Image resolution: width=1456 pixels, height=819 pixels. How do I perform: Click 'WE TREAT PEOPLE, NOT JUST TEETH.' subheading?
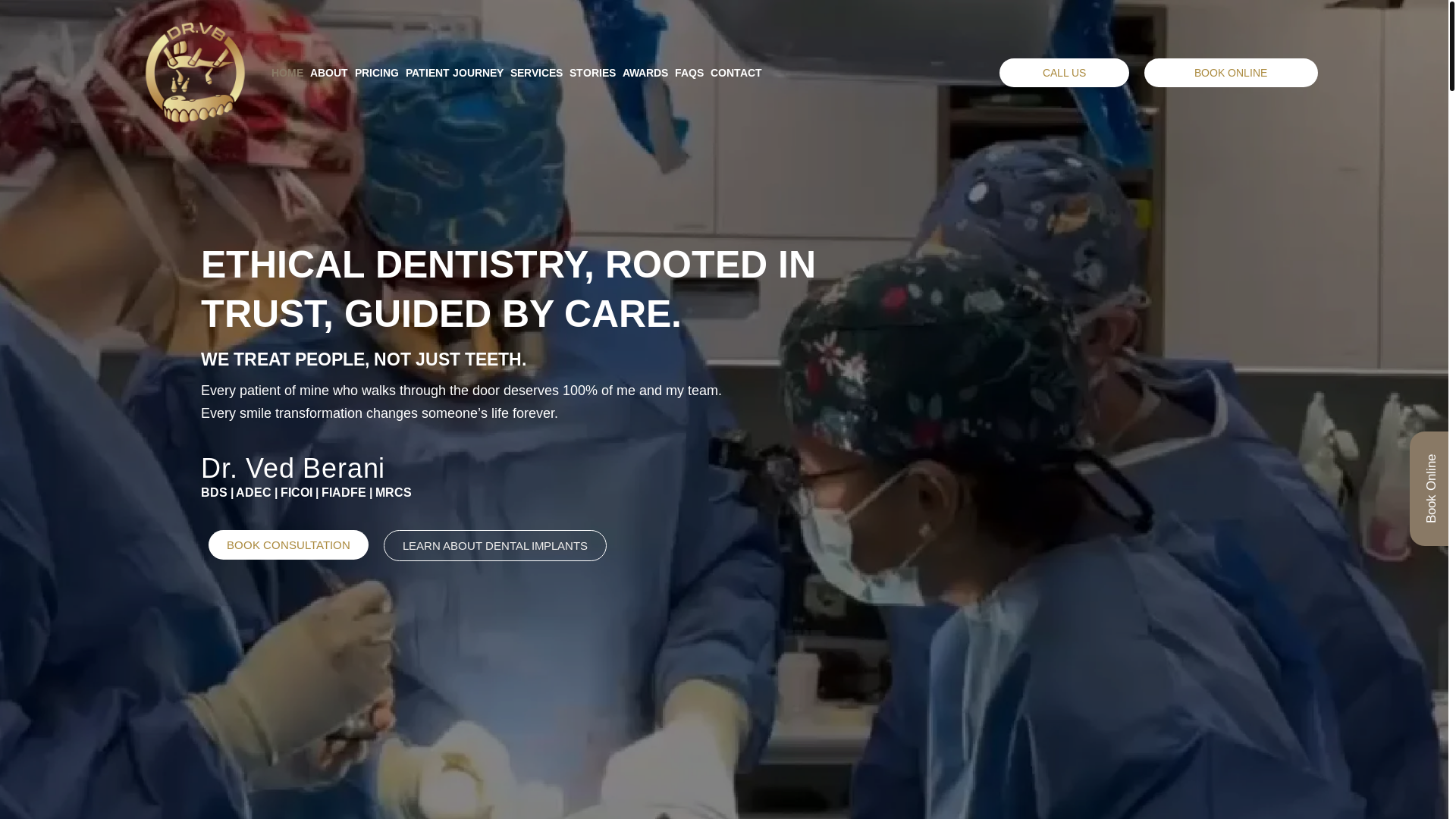pyautogui.click(x=363, y=359)
